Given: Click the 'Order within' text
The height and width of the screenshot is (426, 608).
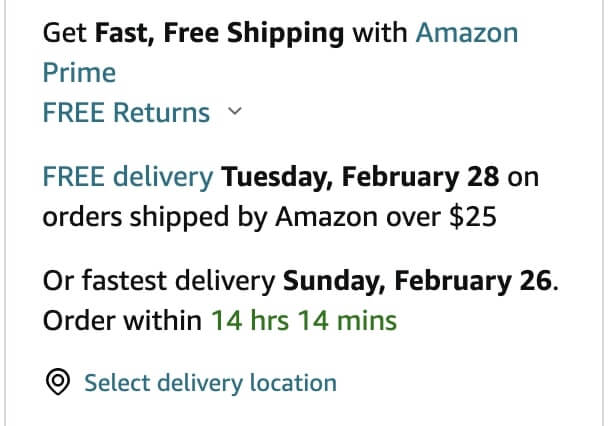Looking at the screenshot, I should tap(122, 321).
